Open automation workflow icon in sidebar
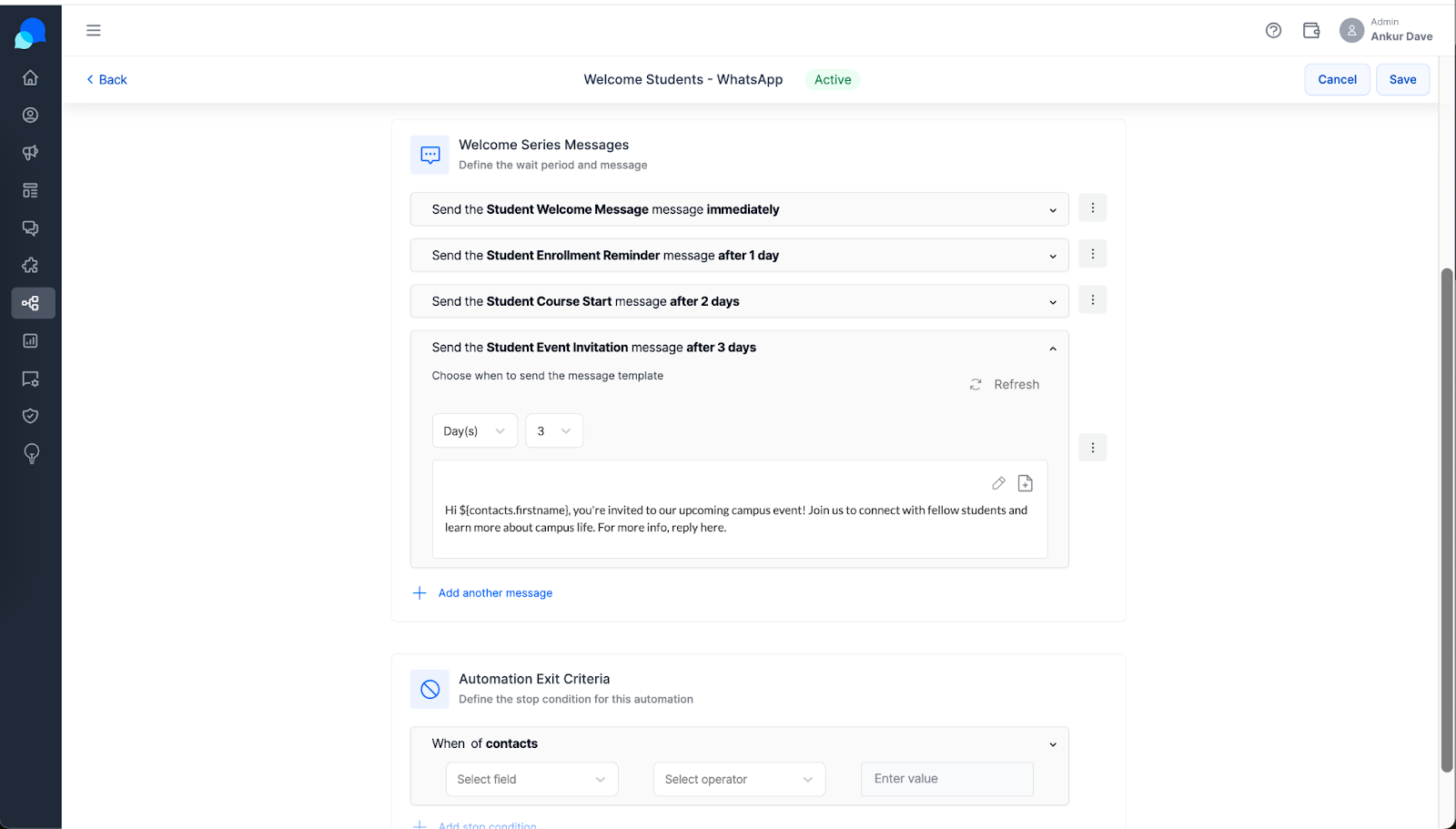The image size is (1456, 829). [33, 303]
